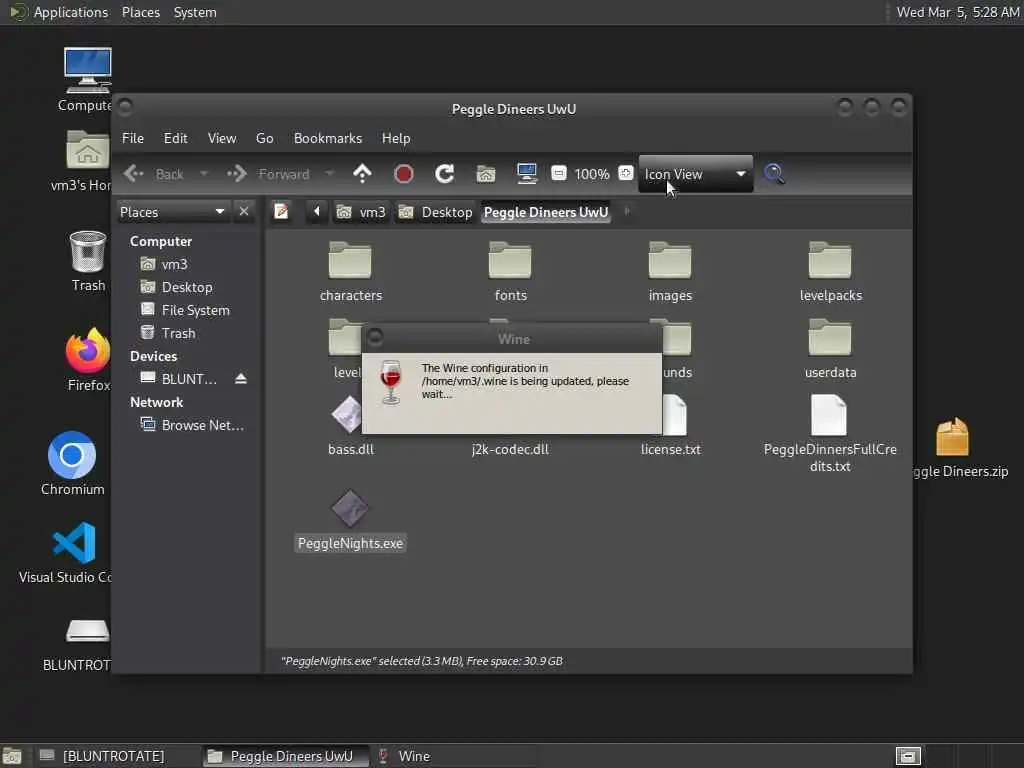
Task: Click the 100% zoom level label
Action: 592,174
